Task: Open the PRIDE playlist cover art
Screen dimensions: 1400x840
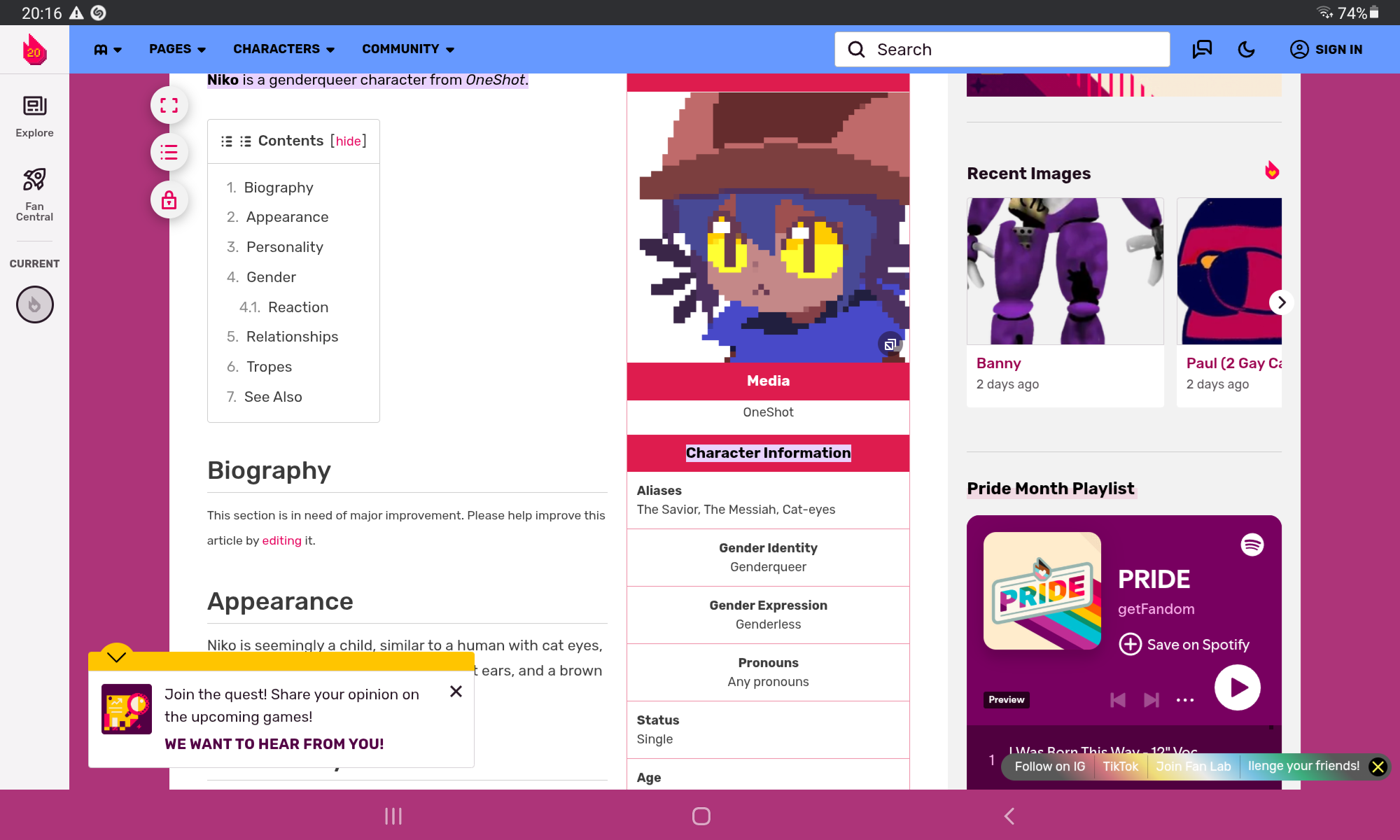Action: point(1042,591)
